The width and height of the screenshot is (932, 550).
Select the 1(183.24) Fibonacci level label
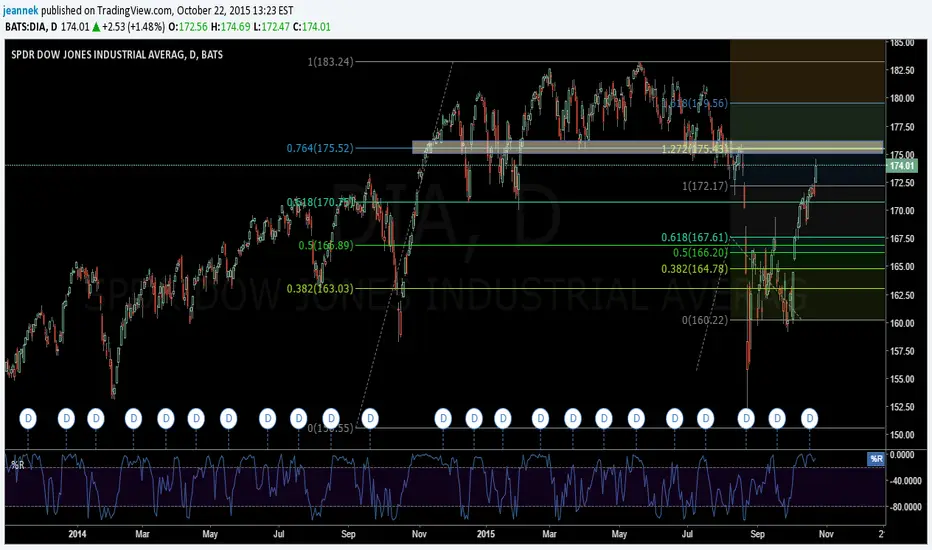coord(330,62)
